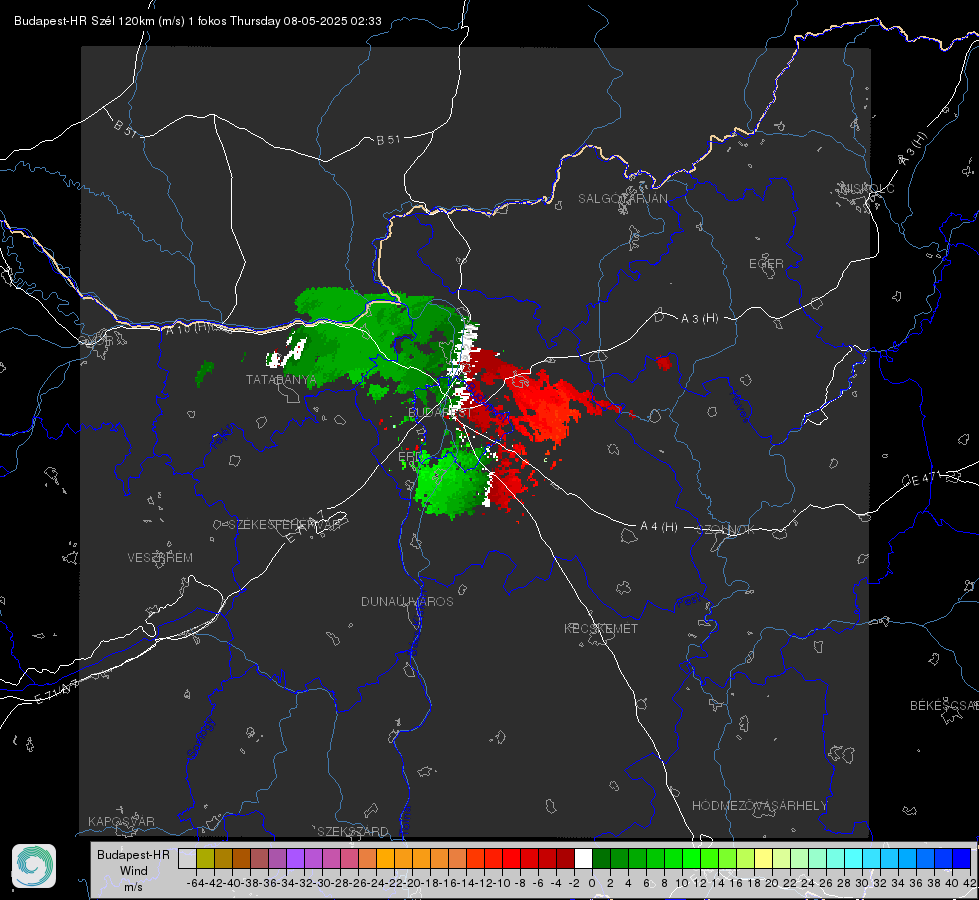Click the KECSKEMÉT city label

pos(601,629)
